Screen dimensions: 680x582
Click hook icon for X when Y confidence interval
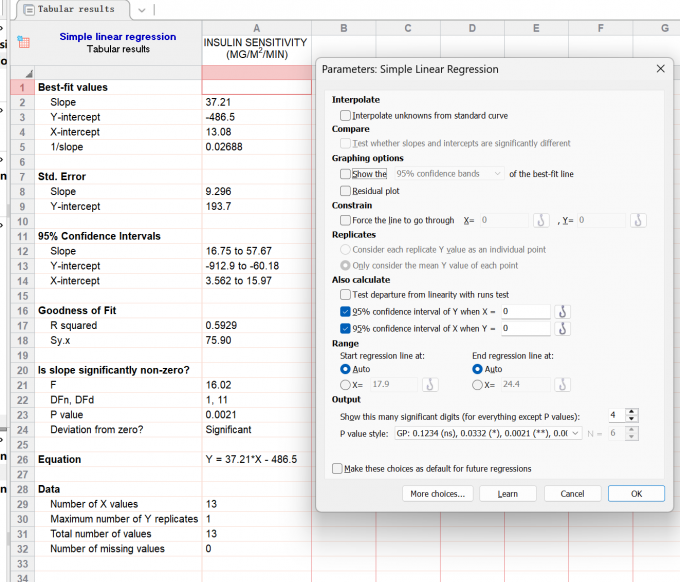click(x=562, y=328)
